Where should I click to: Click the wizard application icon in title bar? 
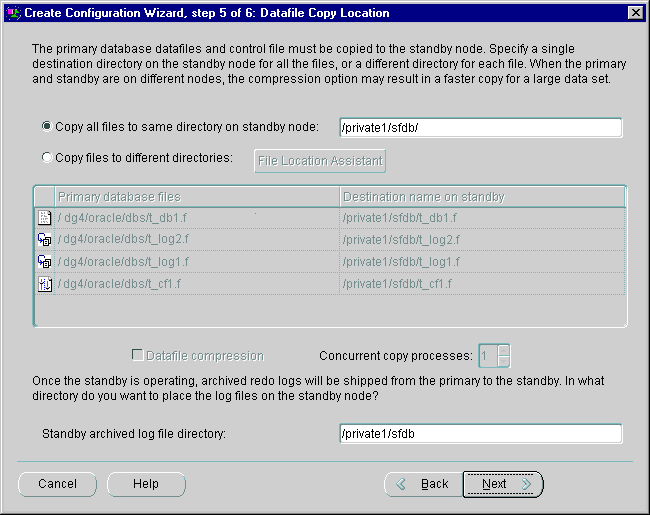pyautogui.click(x=14, y=13)
